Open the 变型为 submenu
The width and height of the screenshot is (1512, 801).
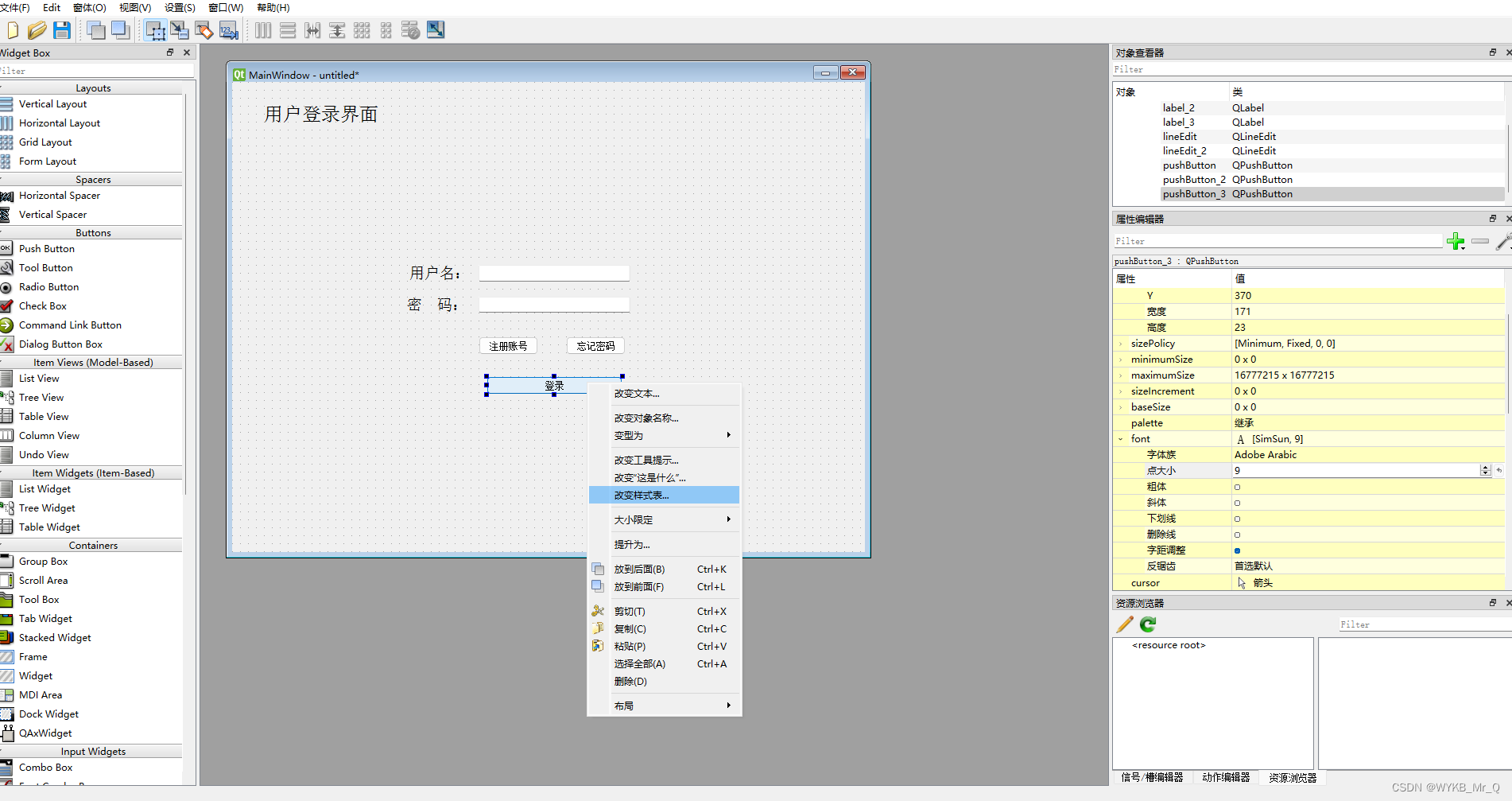[664, 435]
